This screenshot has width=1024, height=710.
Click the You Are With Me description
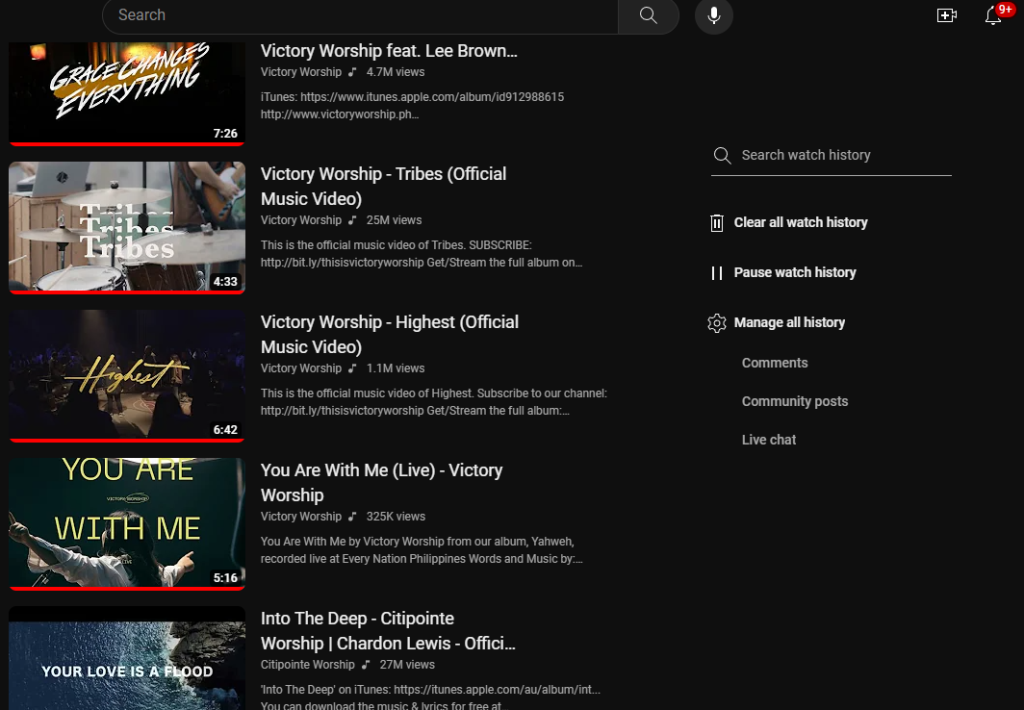click(421, 551)
